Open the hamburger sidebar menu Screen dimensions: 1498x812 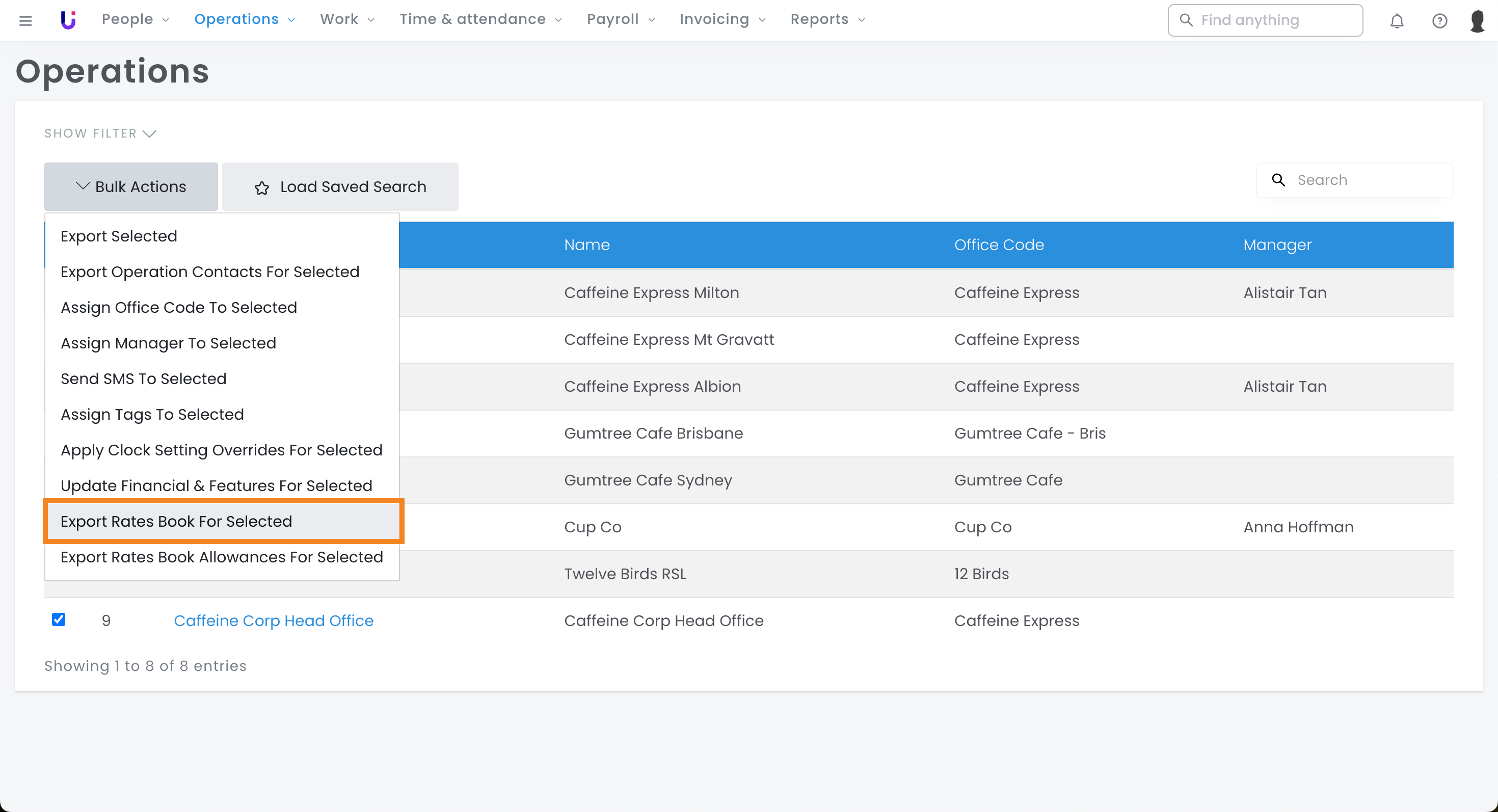(25, 21)
